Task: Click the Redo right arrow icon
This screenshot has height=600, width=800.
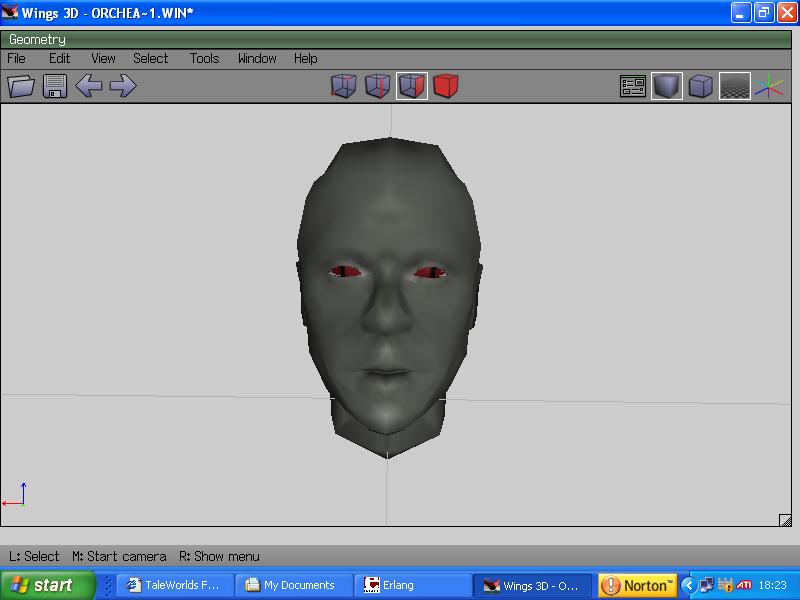Action: [123, 86]
